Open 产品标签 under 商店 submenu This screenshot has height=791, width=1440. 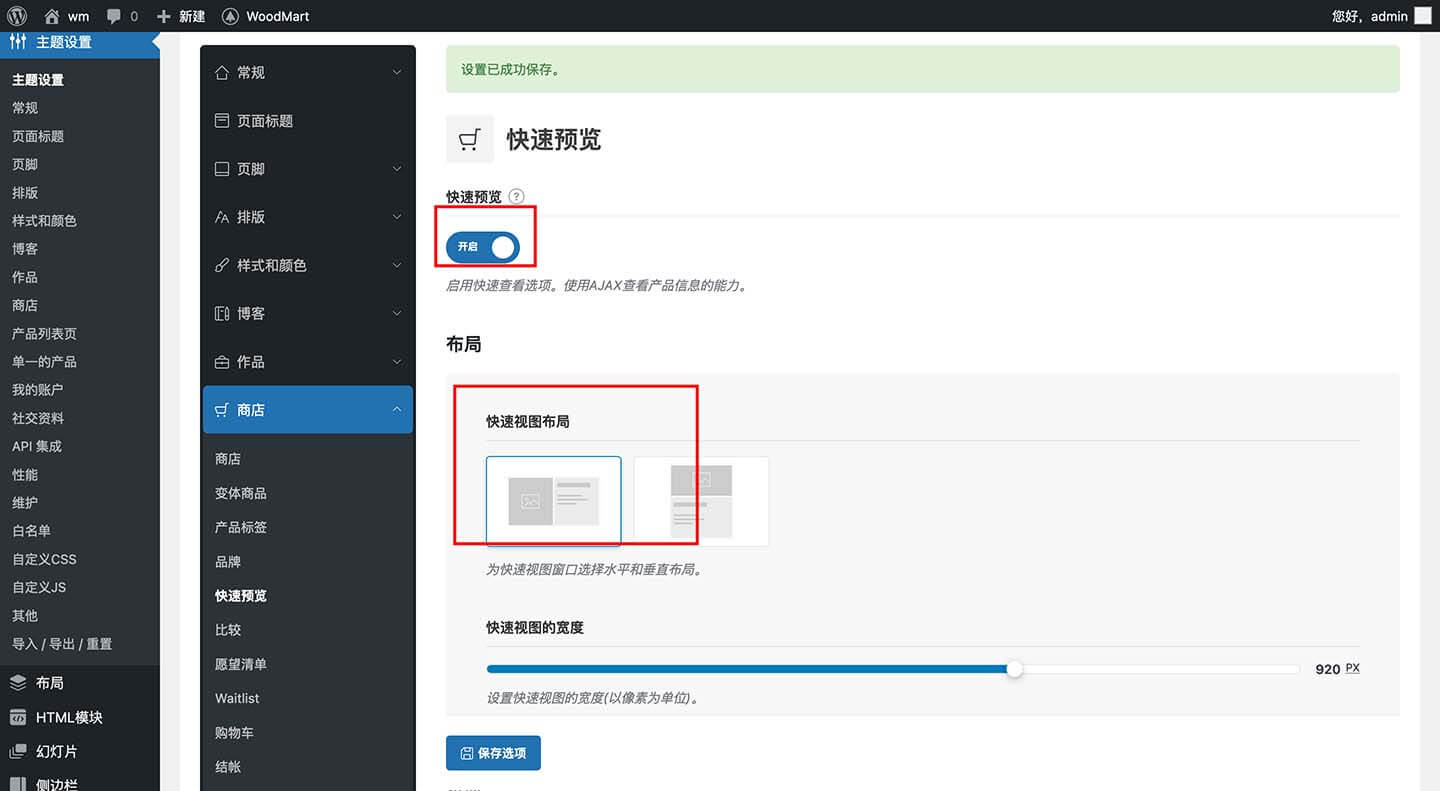[241, 527]
